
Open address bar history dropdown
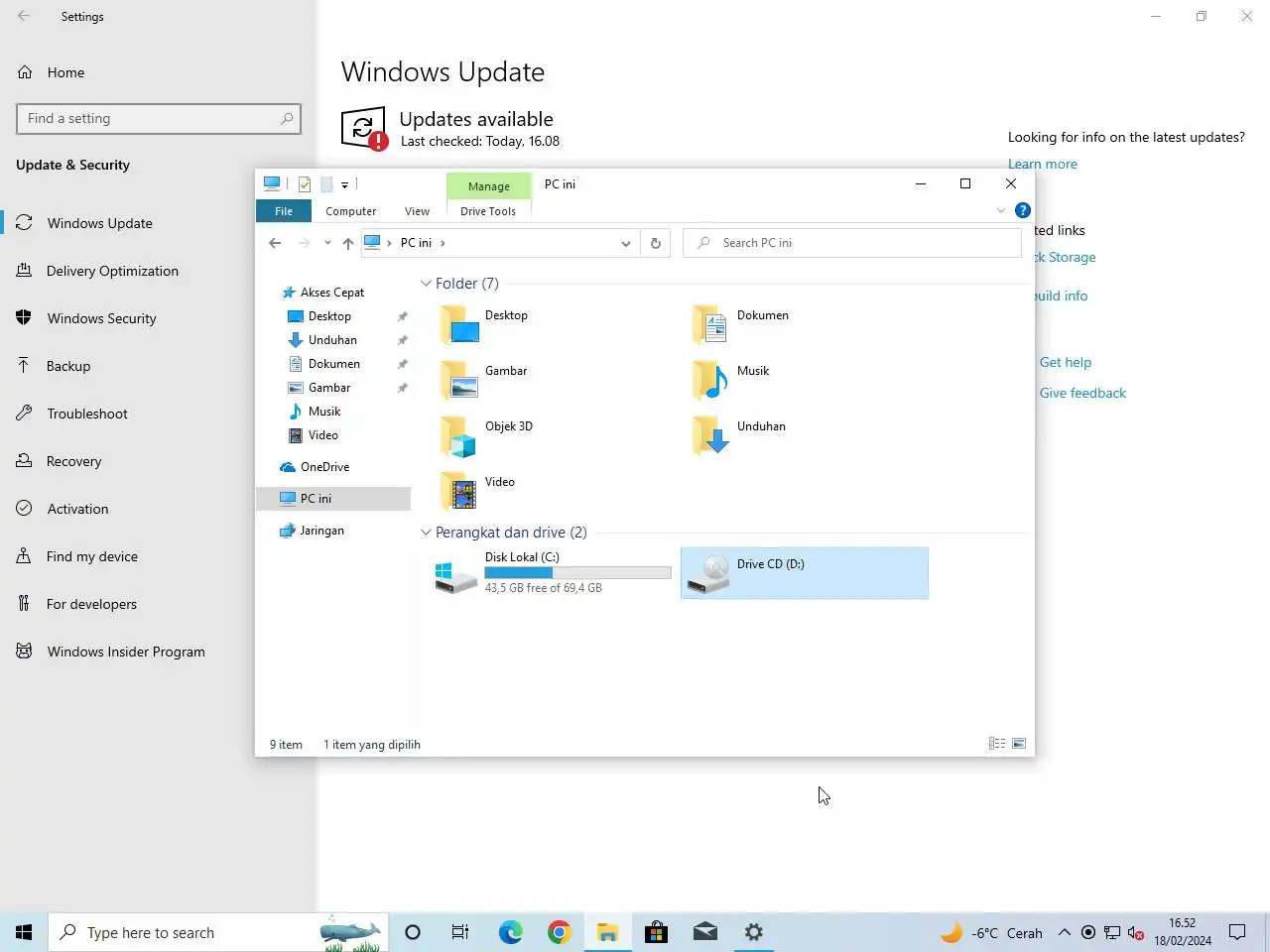click(625, 243)
